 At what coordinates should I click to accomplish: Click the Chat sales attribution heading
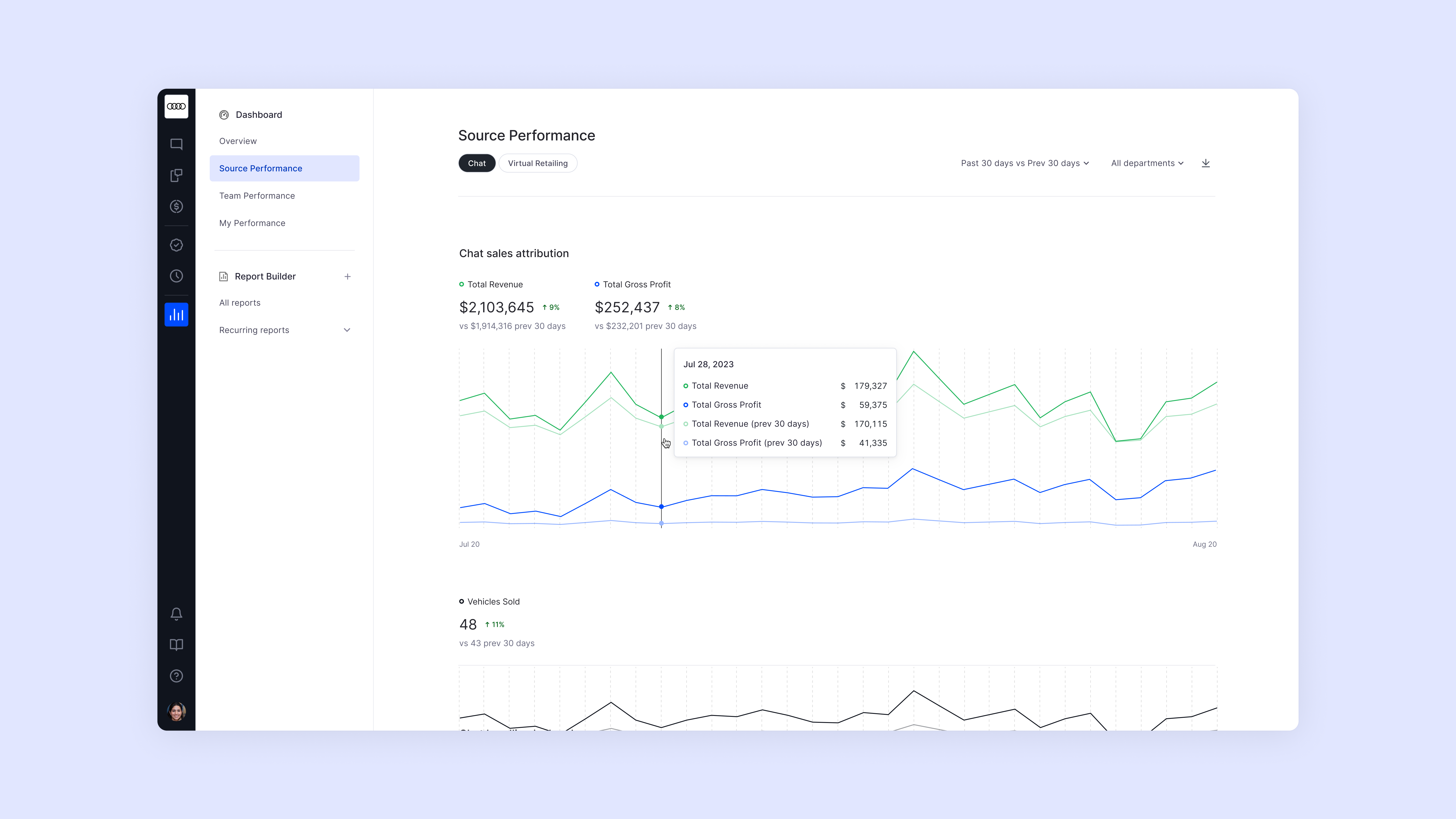pos(514,254)
